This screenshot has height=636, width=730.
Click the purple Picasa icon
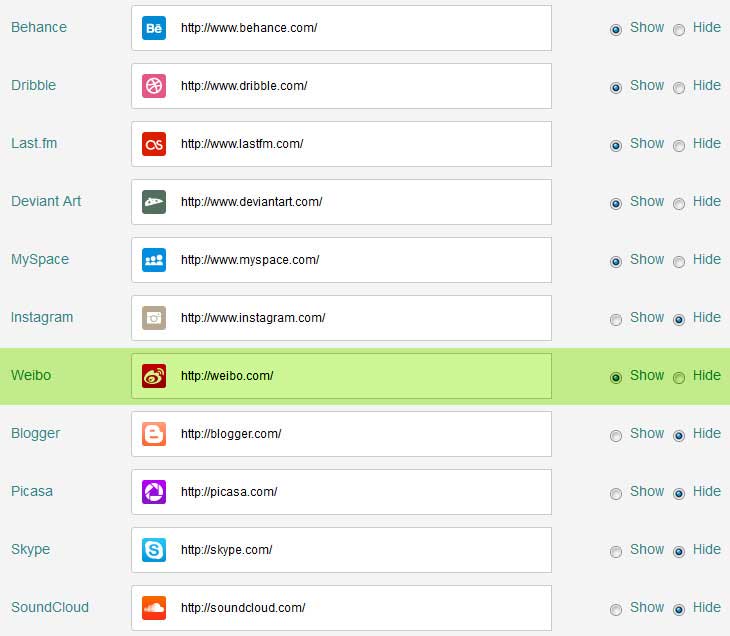click(x=154, y=492)
